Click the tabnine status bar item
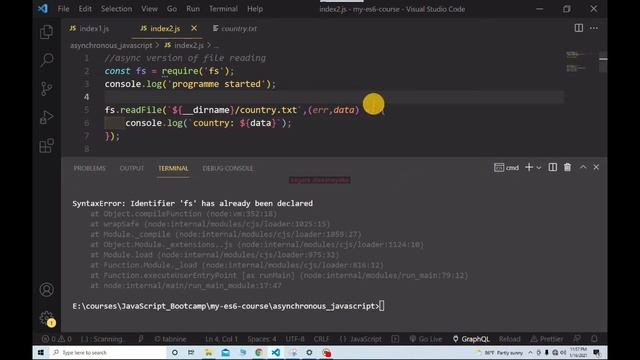 click(170, 339)
